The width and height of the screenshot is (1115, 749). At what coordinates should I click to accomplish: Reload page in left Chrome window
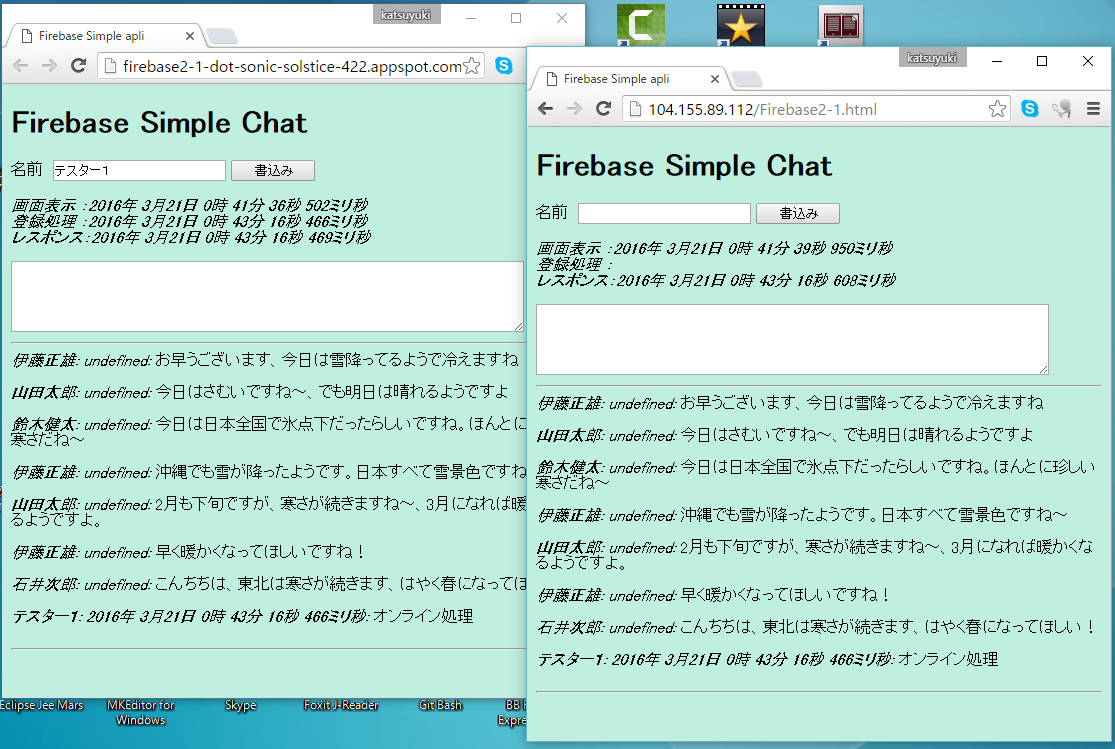[78, 66]
